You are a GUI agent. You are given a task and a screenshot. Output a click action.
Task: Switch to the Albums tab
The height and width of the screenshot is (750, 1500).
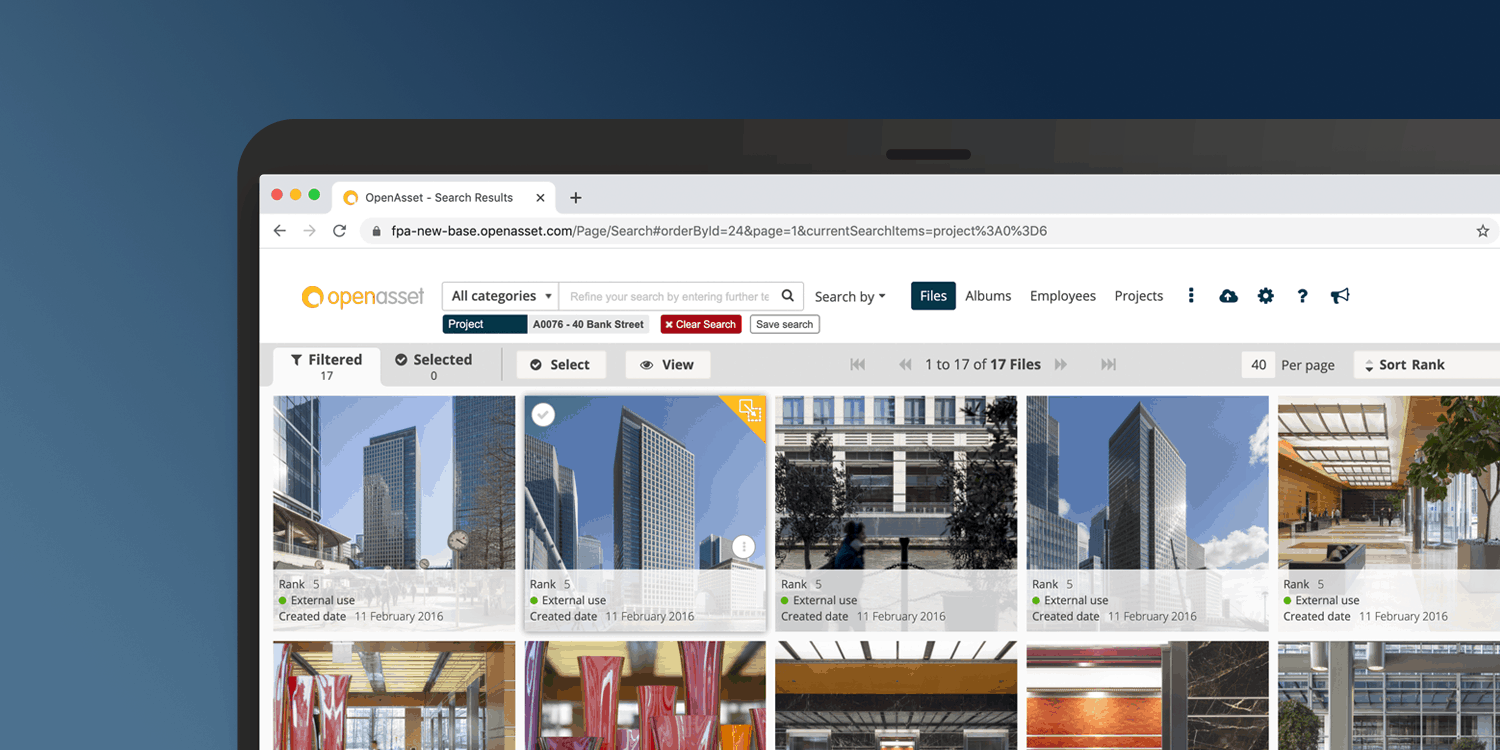[x=988, y=296]
